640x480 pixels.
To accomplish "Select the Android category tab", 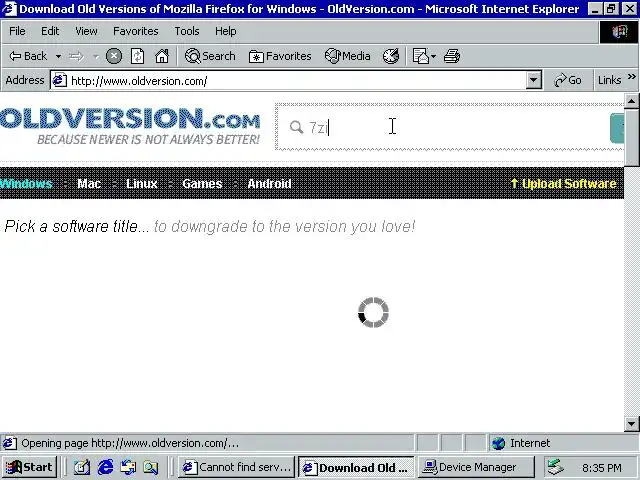I will [x=269, y=184].
